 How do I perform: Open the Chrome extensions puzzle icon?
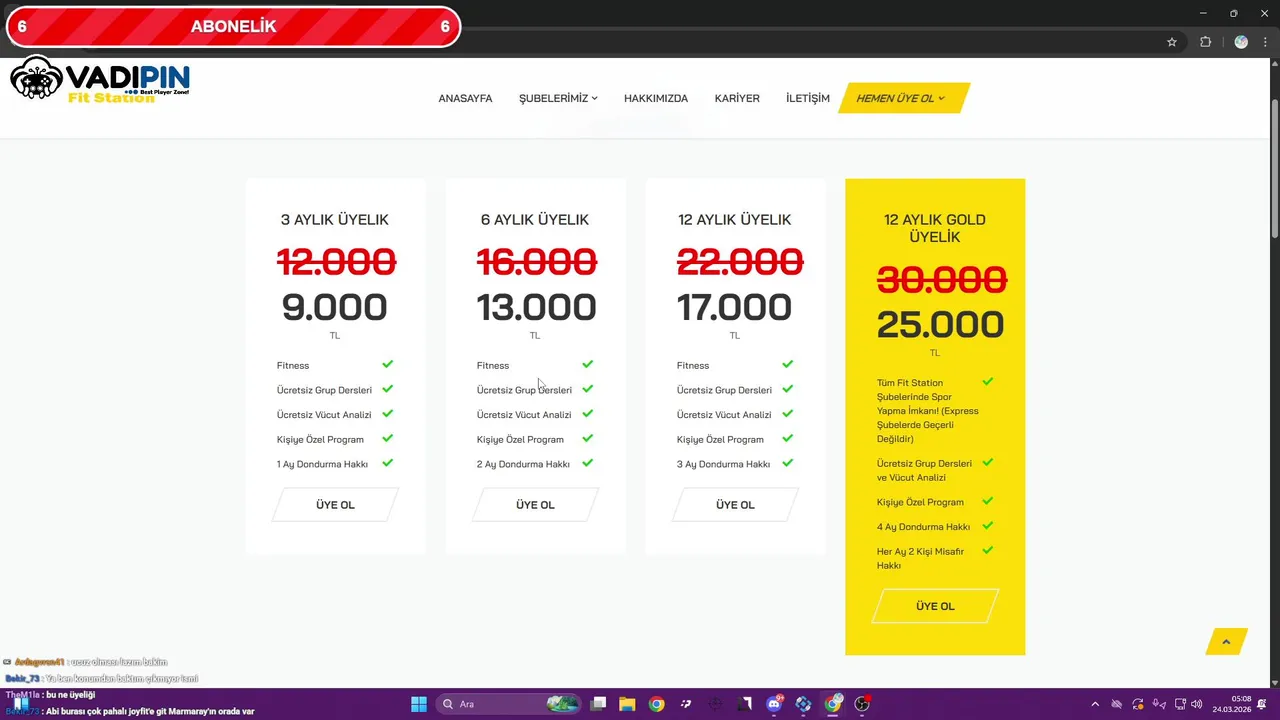click(x=1205, y=42)
